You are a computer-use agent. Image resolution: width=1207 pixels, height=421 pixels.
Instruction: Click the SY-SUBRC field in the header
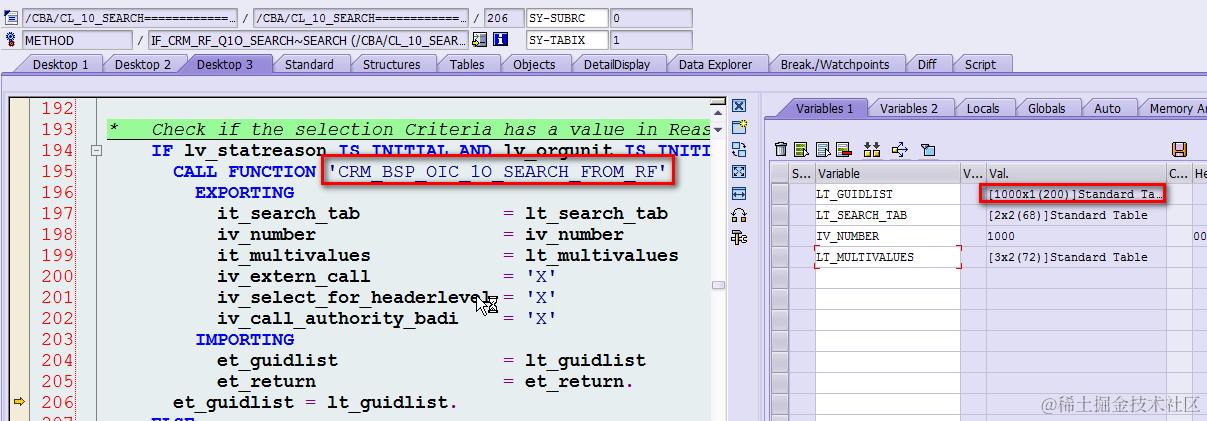566,18
